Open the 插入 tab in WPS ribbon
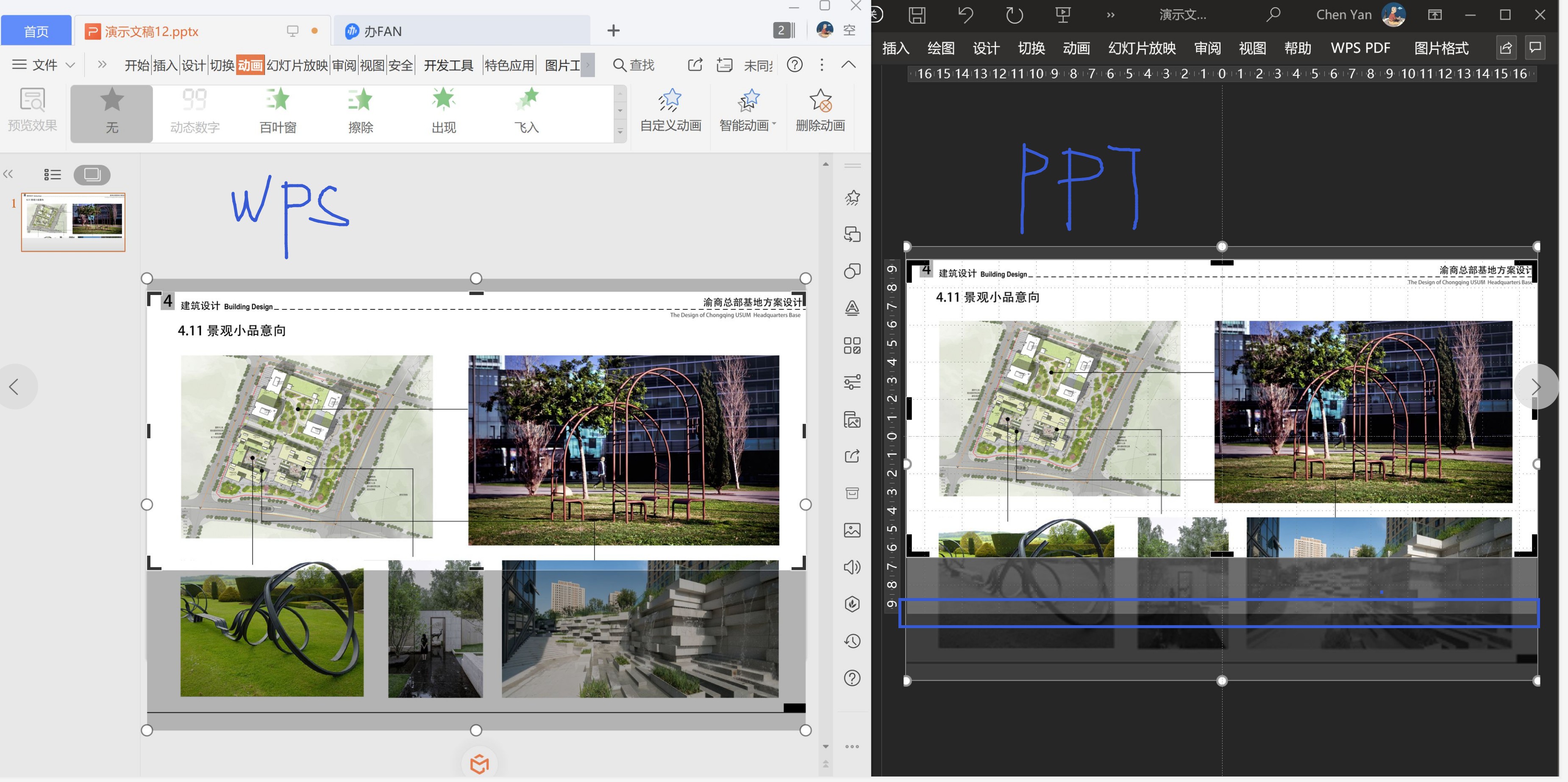 (164, 65)
